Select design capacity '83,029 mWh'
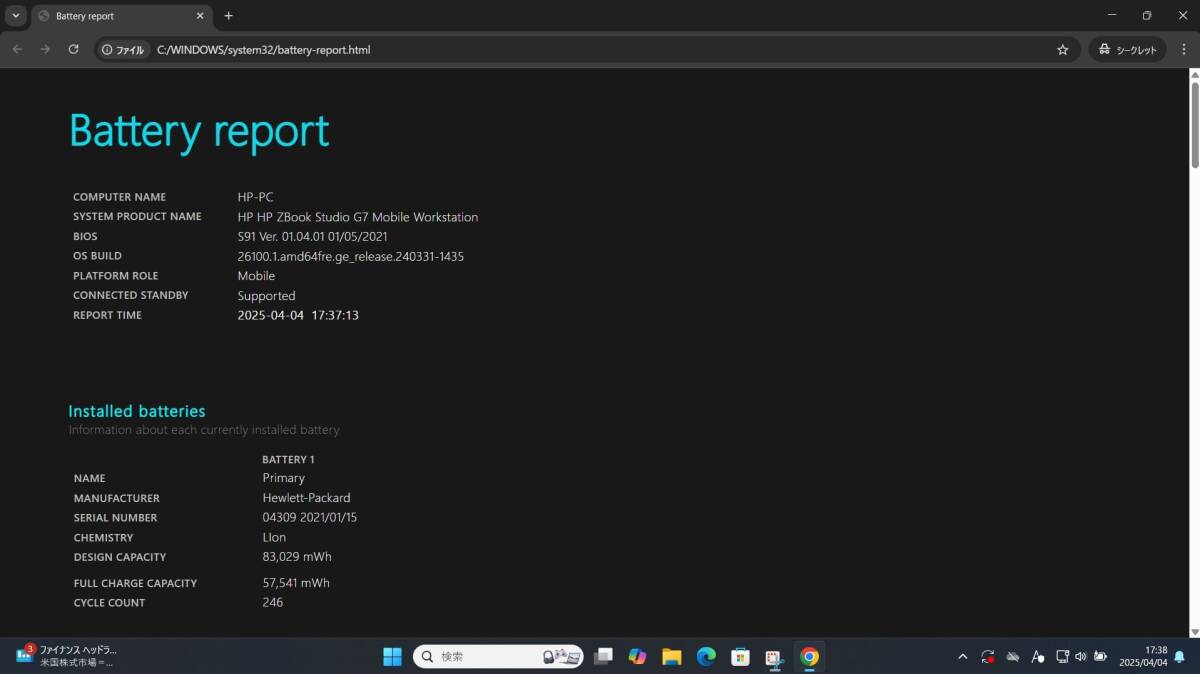 (297, 557)
